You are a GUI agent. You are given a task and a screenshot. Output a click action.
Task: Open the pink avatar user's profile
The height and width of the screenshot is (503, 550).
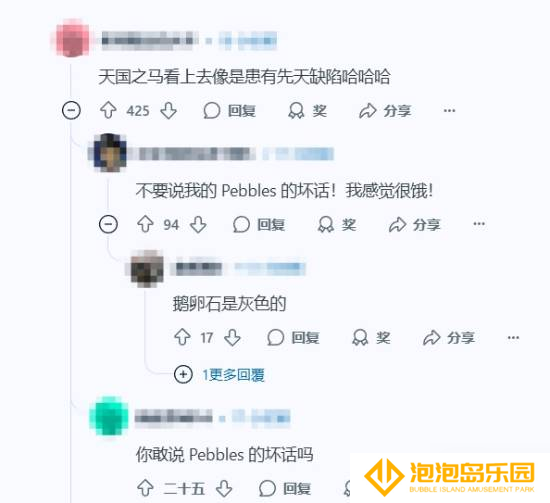73,38
